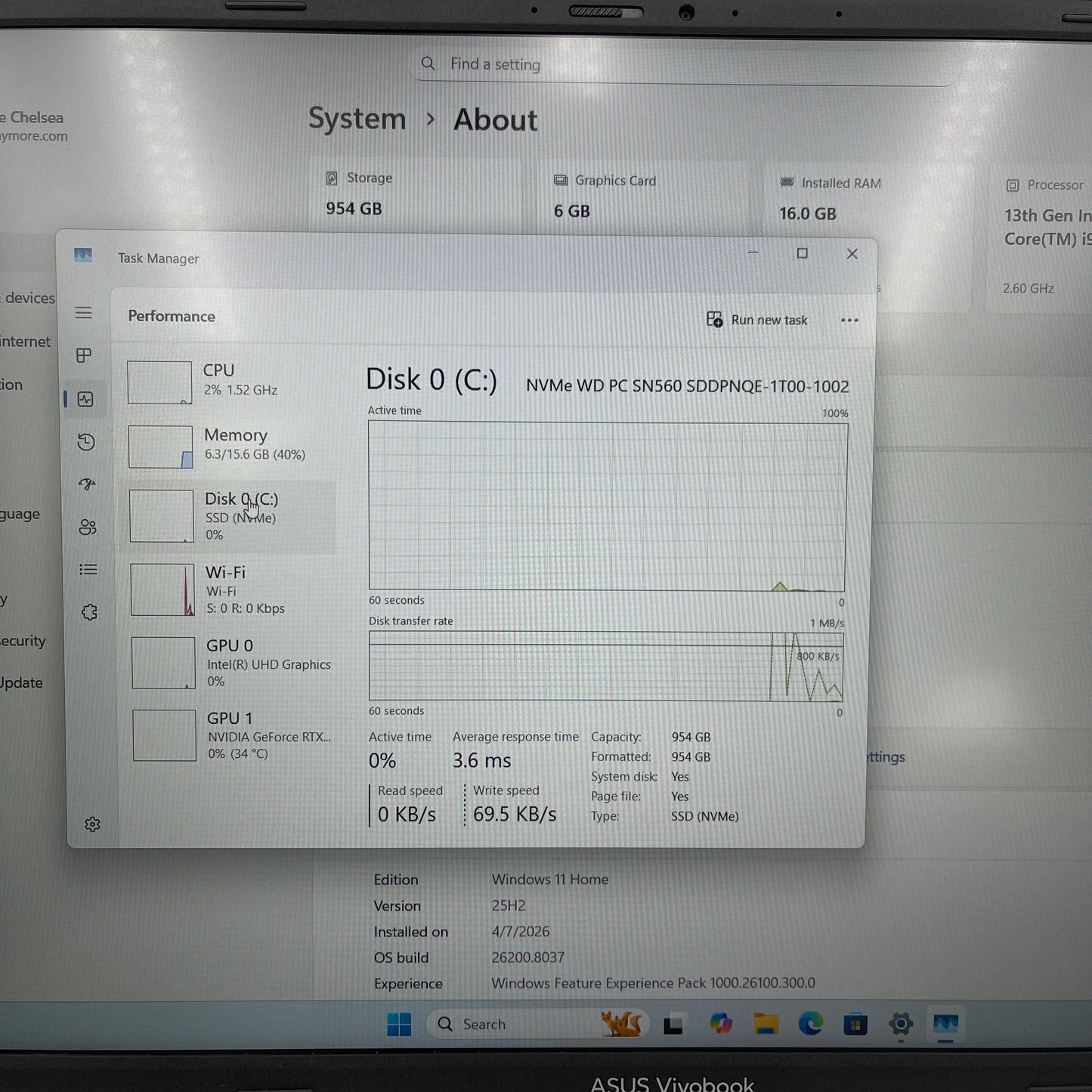Viewport: 1092px width, 1092px height.
Task: Open the Users page in Task Manager
Action: 85,527
